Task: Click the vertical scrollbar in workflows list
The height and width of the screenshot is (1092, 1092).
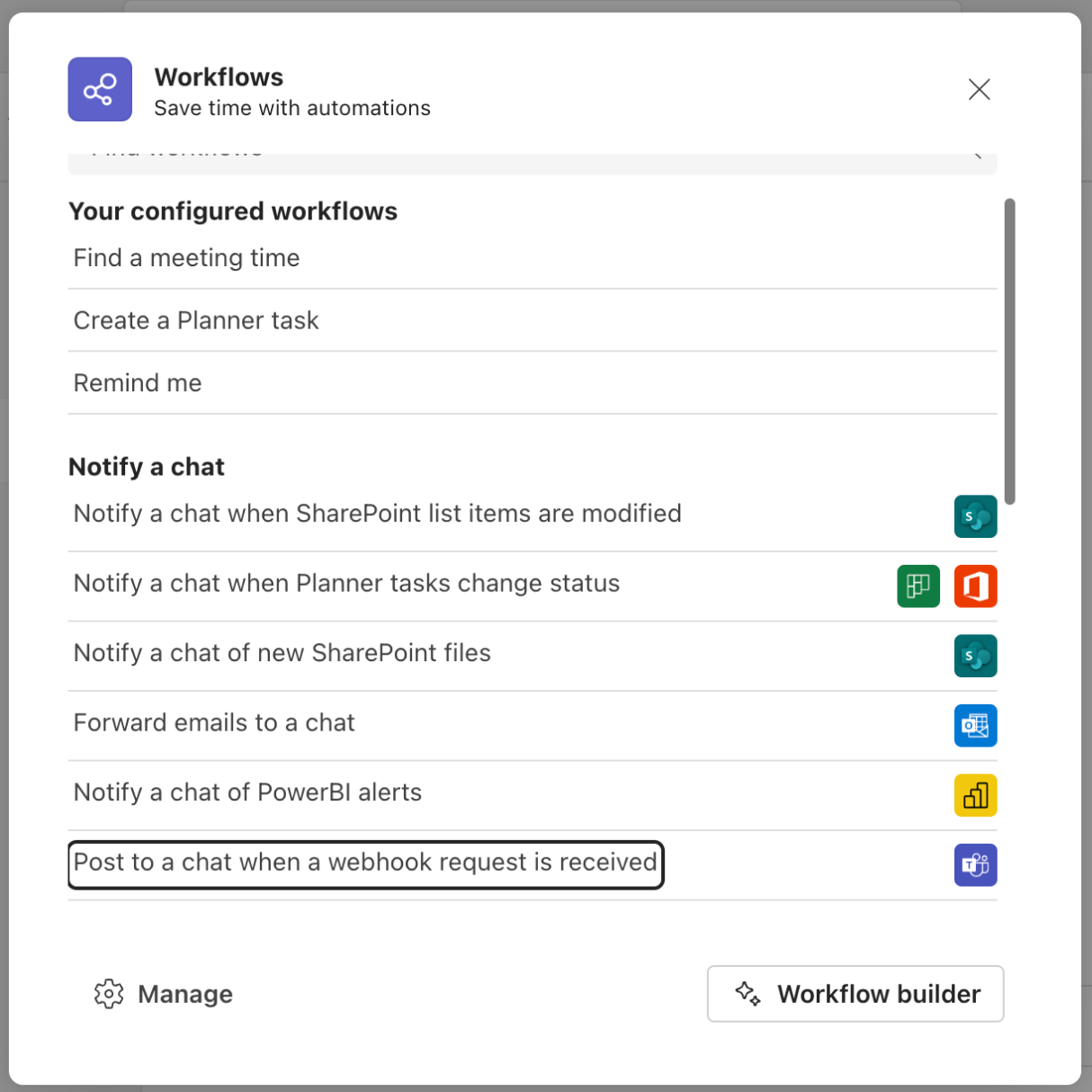Action: [1009, 351]
